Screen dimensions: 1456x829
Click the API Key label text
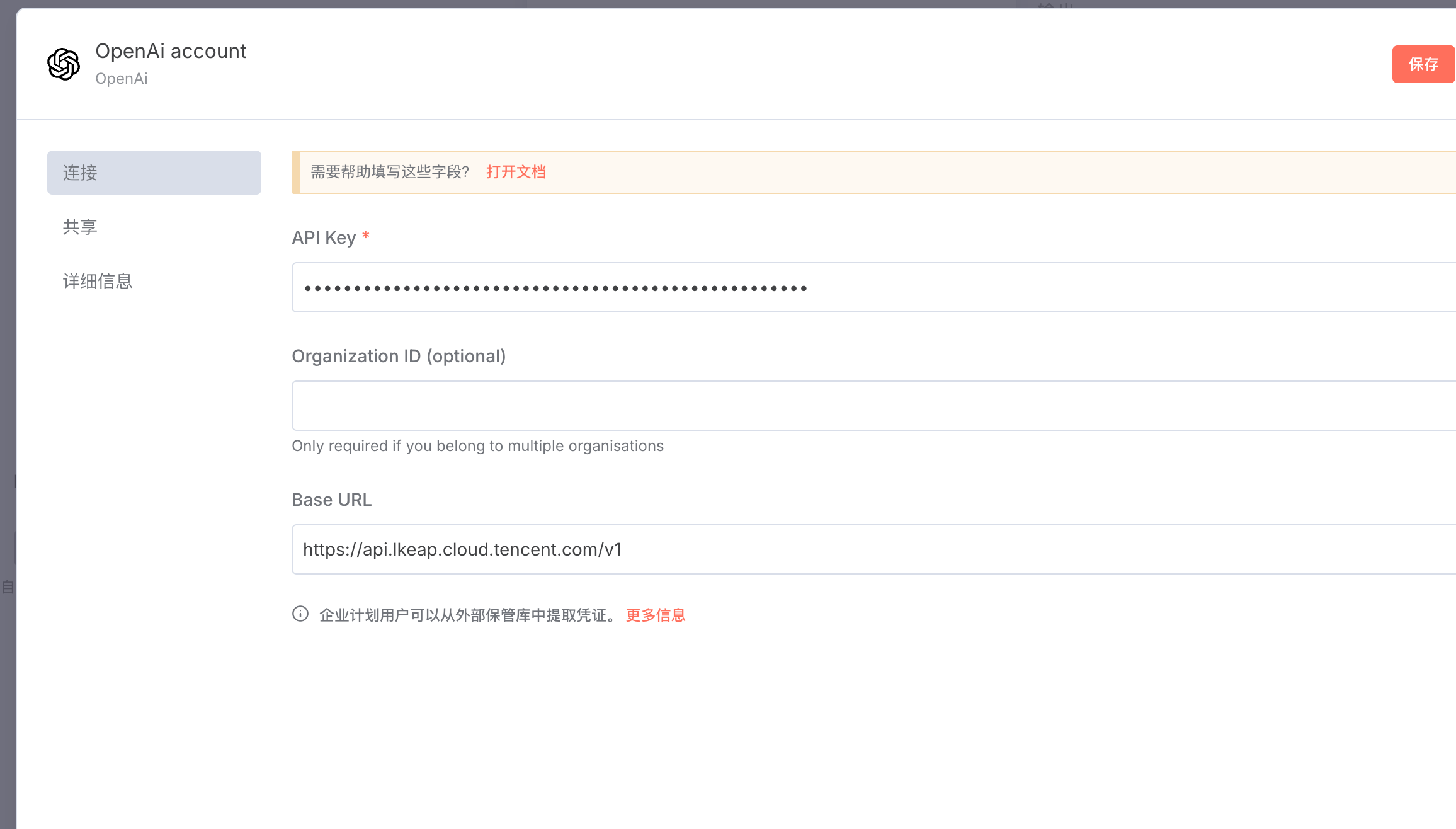tap(324, 237)
